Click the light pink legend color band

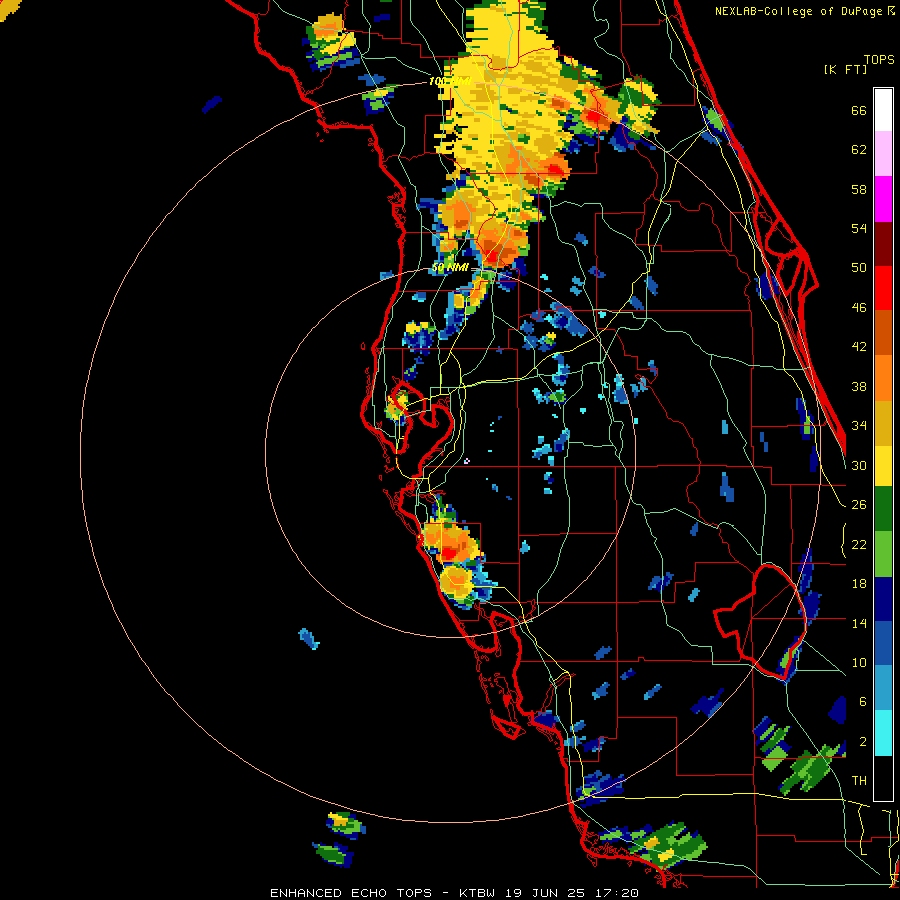tap(883, 154)
